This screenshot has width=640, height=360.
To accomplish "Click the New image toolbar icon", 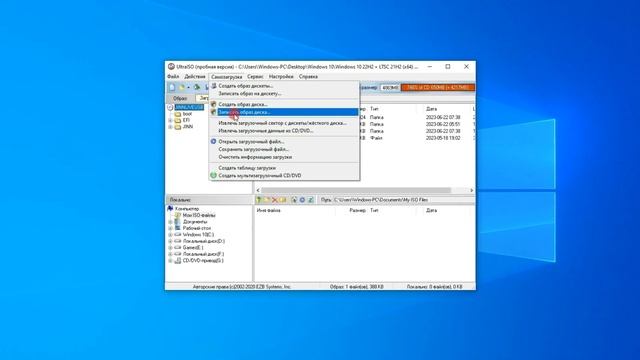I will 172,87.
